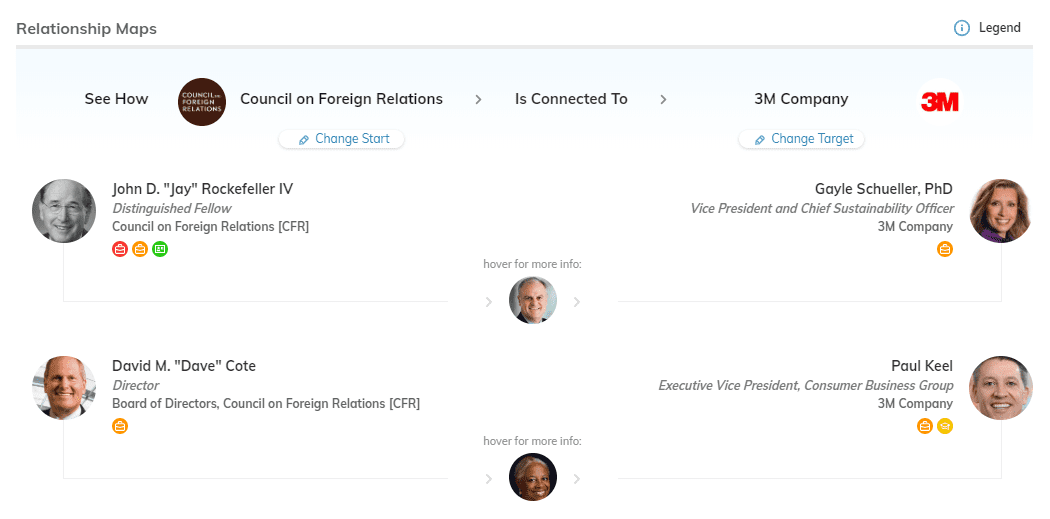Click yellow graduation cap icon under Paul Keel
Viewport: 1050px width, 519px height.
(x=945, y=426)
